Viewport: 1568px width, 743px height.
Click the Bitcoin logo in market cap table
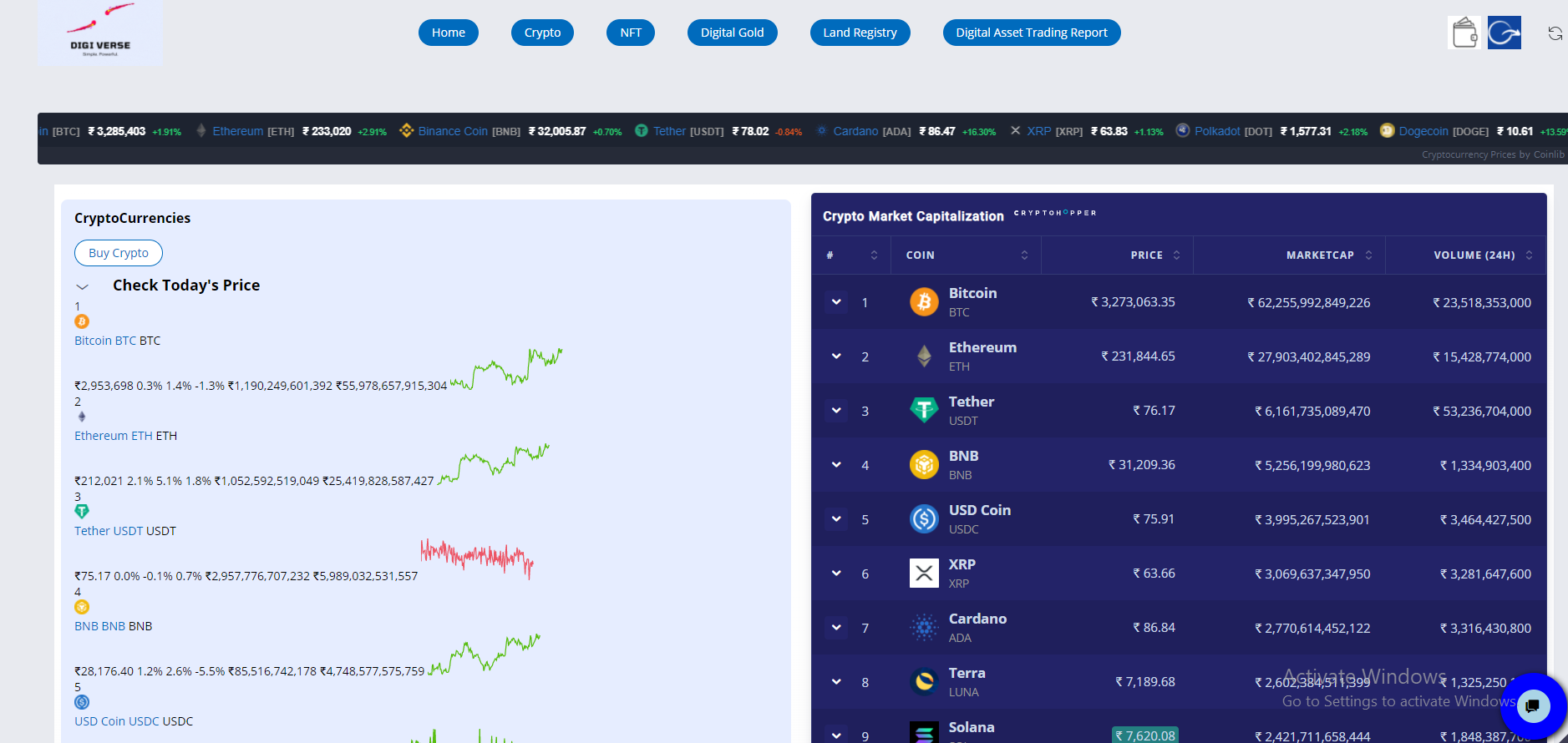(x=924, y=301)
